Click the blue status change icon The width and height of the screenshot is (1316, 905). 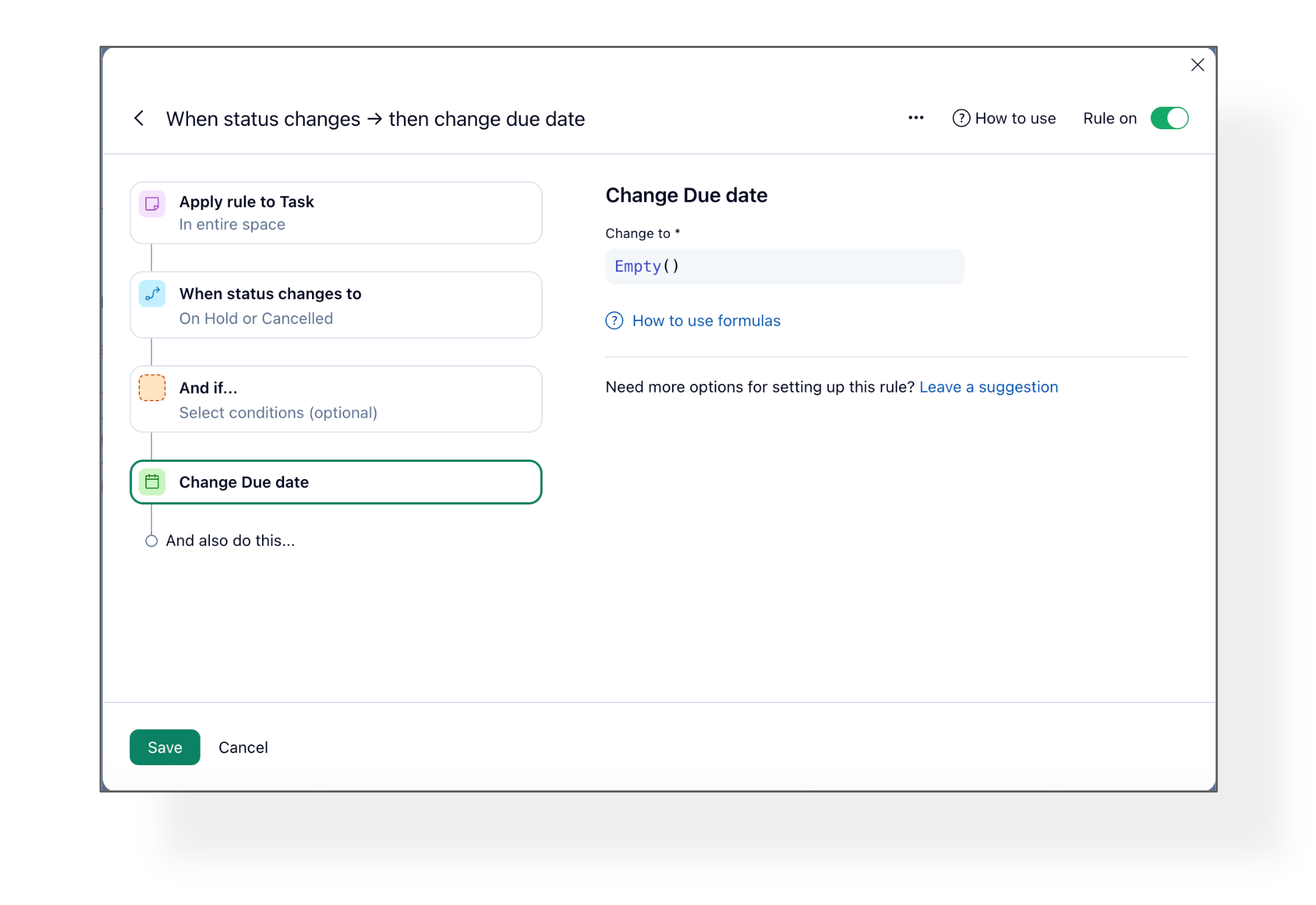[x=152, y=294]
